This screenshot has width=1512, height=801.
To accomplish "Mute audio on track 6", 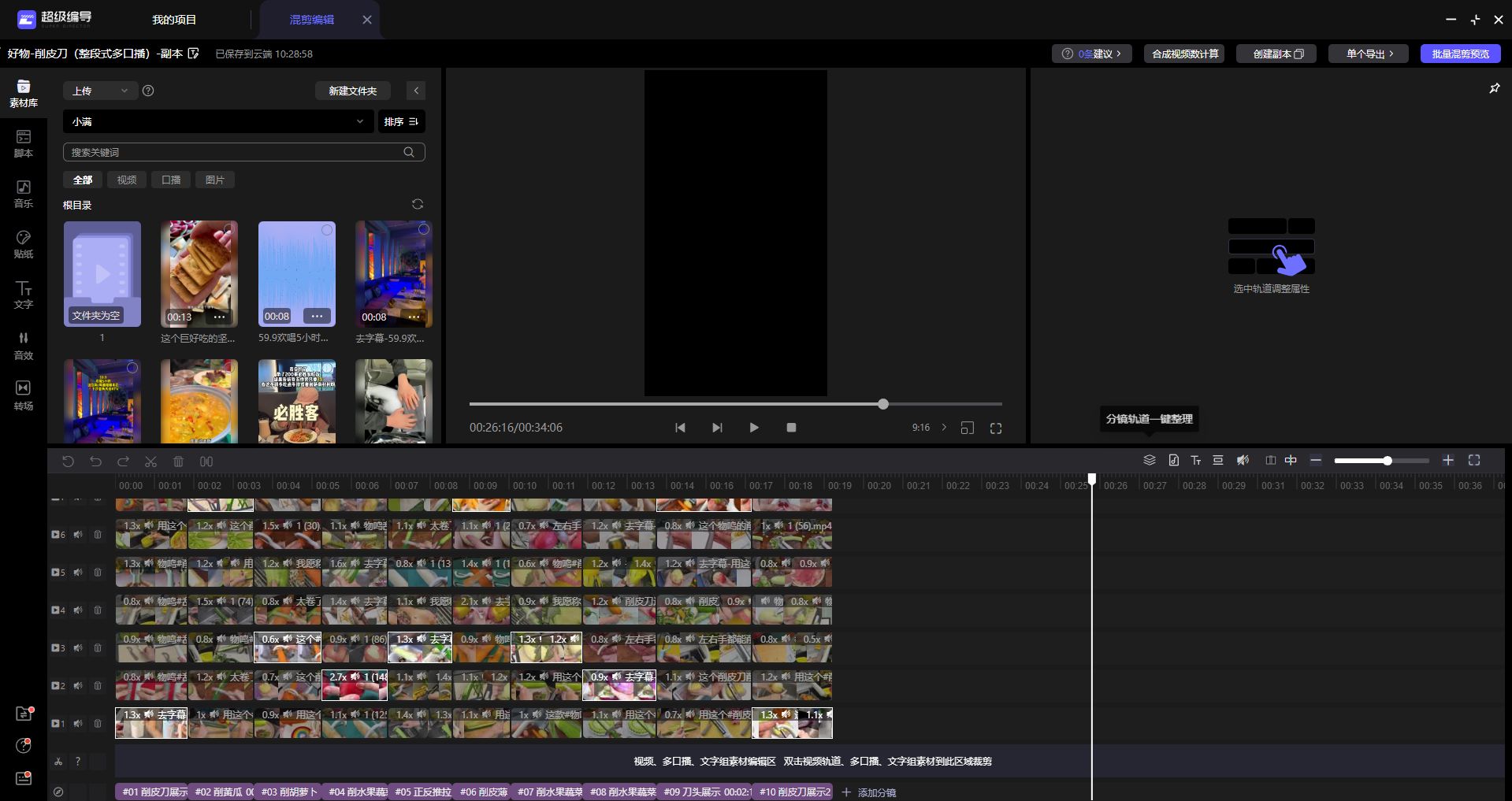I will (78, 534).
